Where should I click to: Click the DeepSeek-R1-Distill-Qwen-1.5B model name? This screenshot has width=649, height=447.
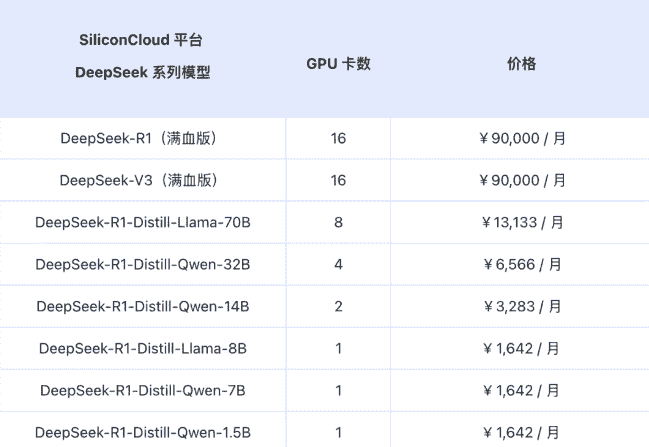click(142, 432)
